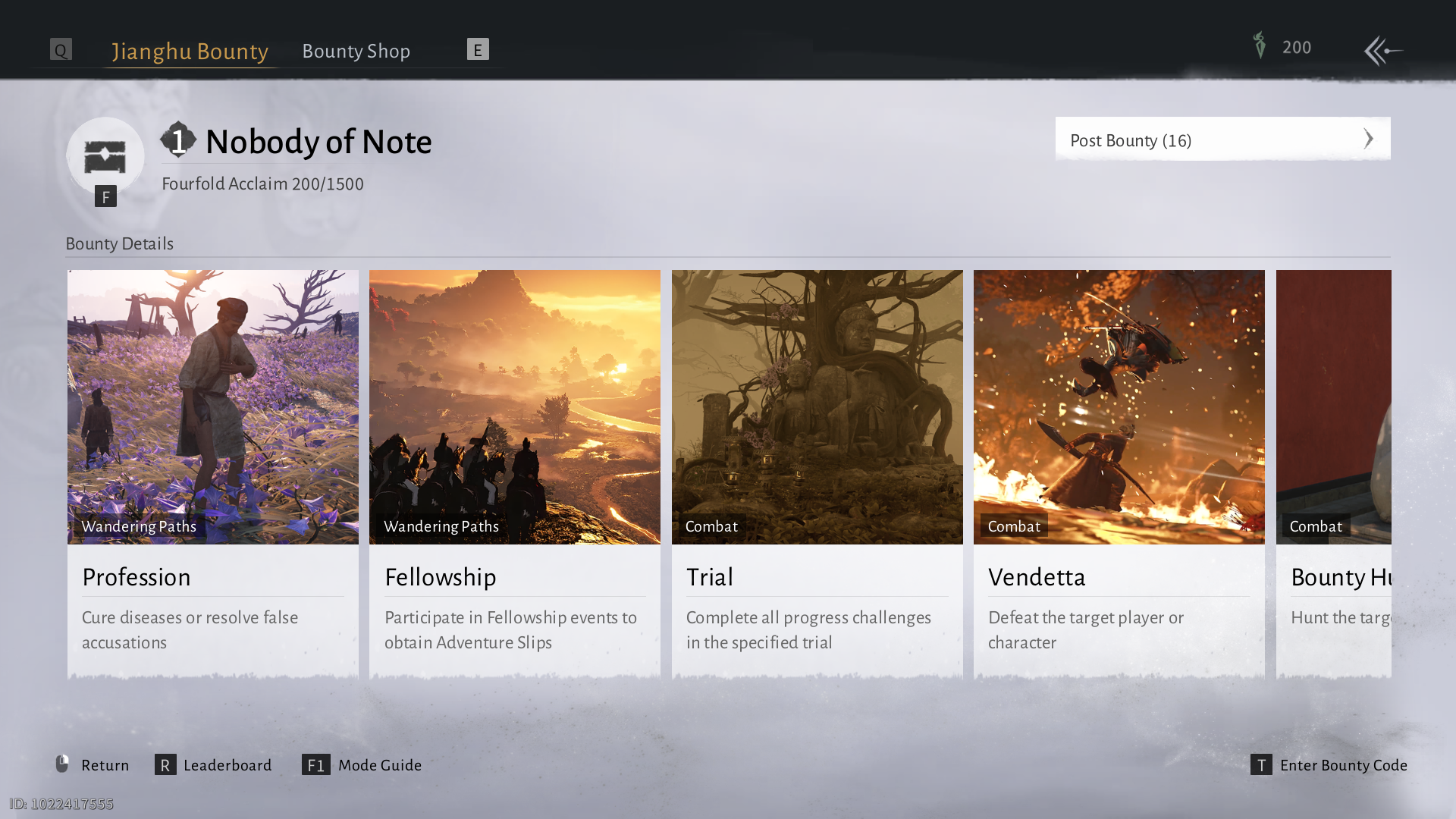This screenshot has width=1456, height=819.
Task: Expand the Post Bounty chevron arrow
Action: point(1368,139)
